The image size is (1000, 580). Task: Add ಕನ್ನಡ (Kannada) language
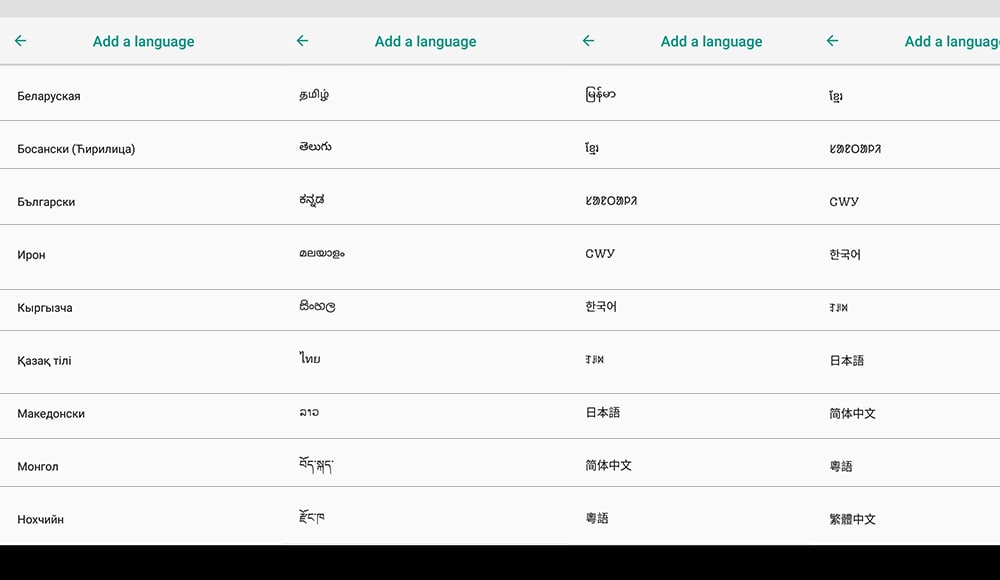point(312,200)
